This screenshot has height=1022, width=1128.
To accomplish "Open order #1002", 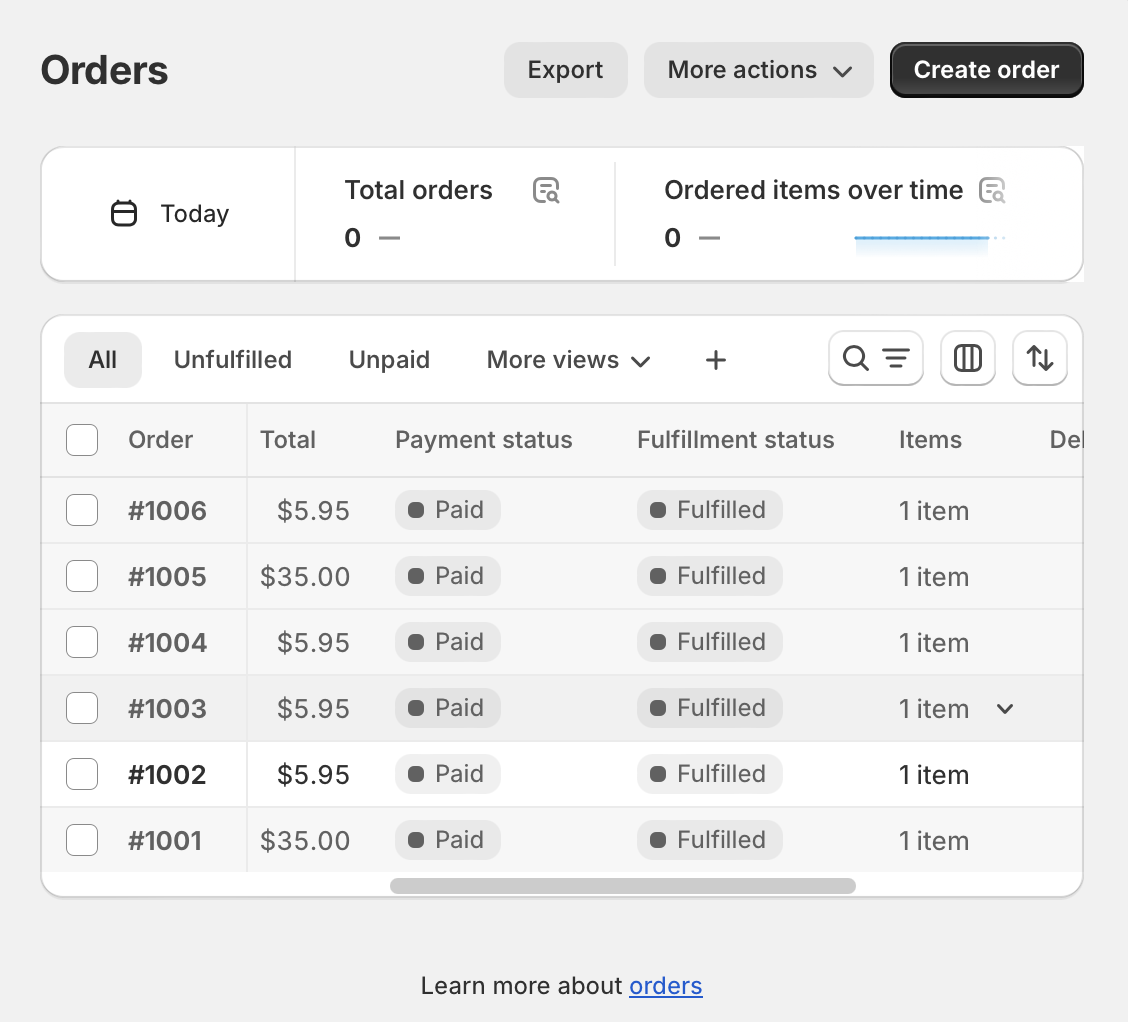I will pos(168,775).
